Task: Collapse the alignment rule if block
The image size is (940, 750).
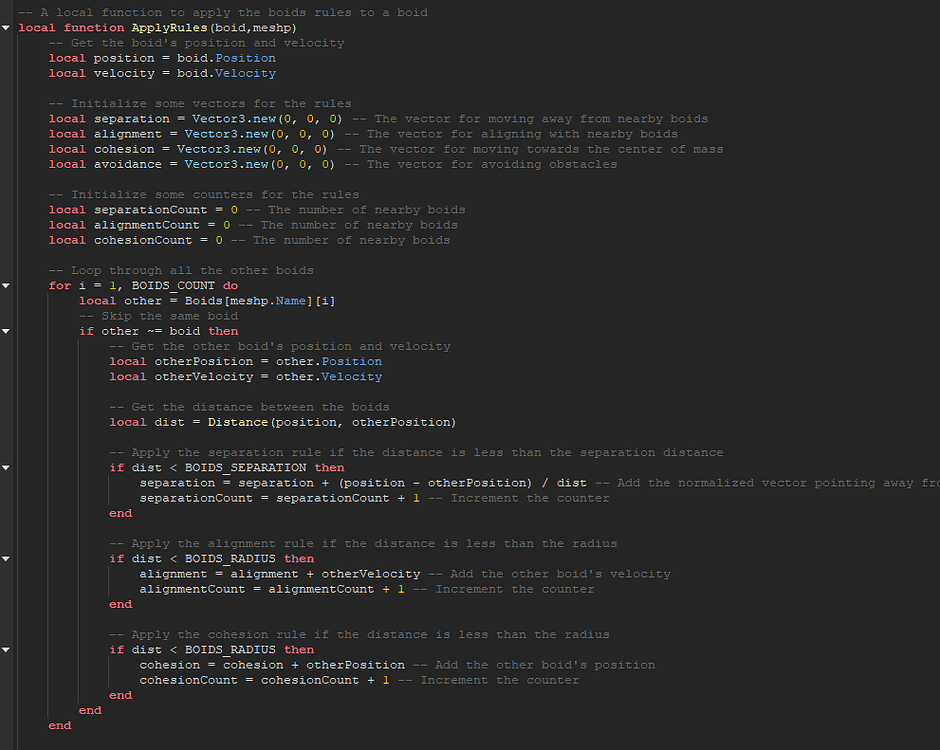Action: [x=6, y=558]
